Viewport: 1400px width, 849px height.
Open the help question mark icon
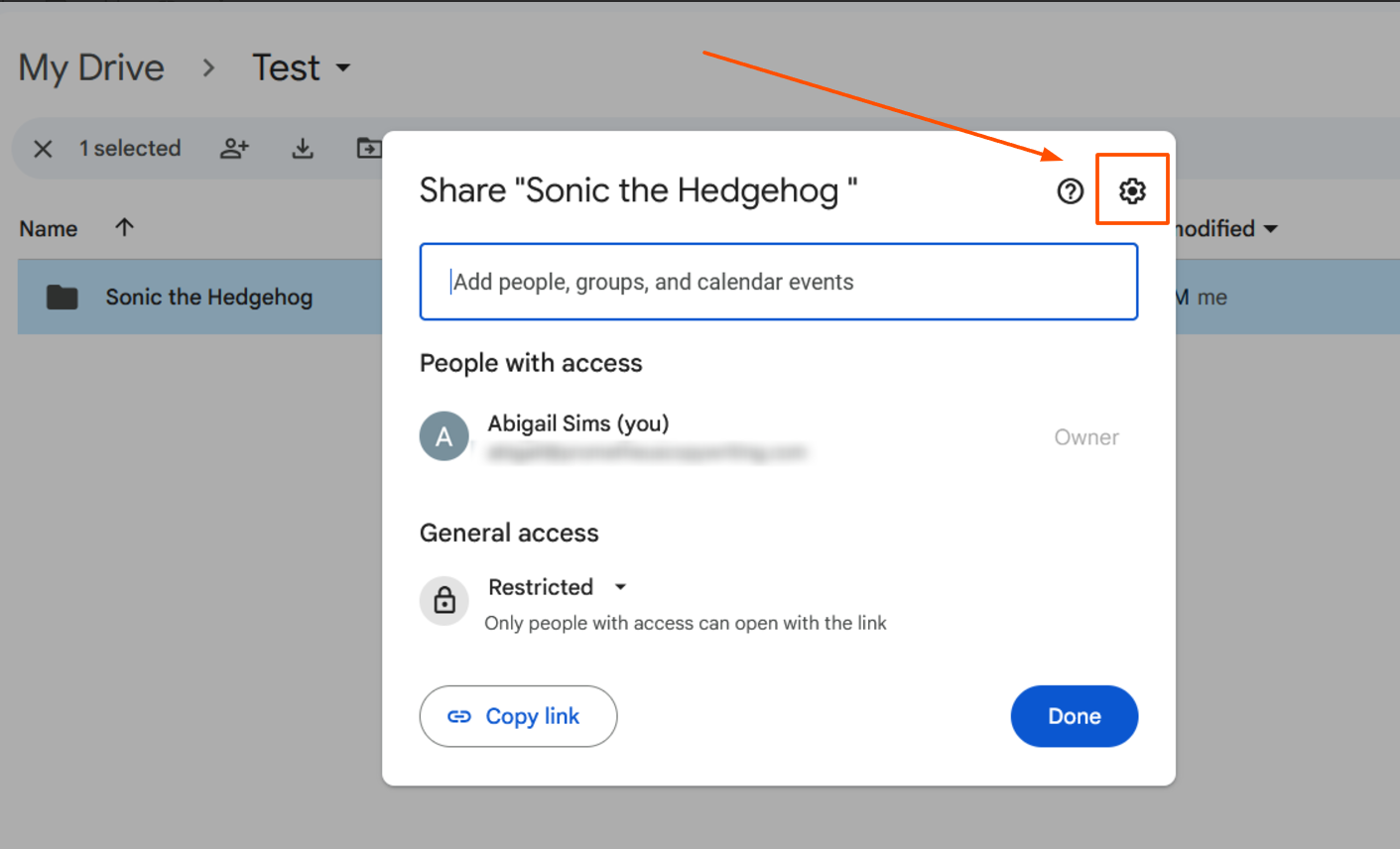[1070, 191]
